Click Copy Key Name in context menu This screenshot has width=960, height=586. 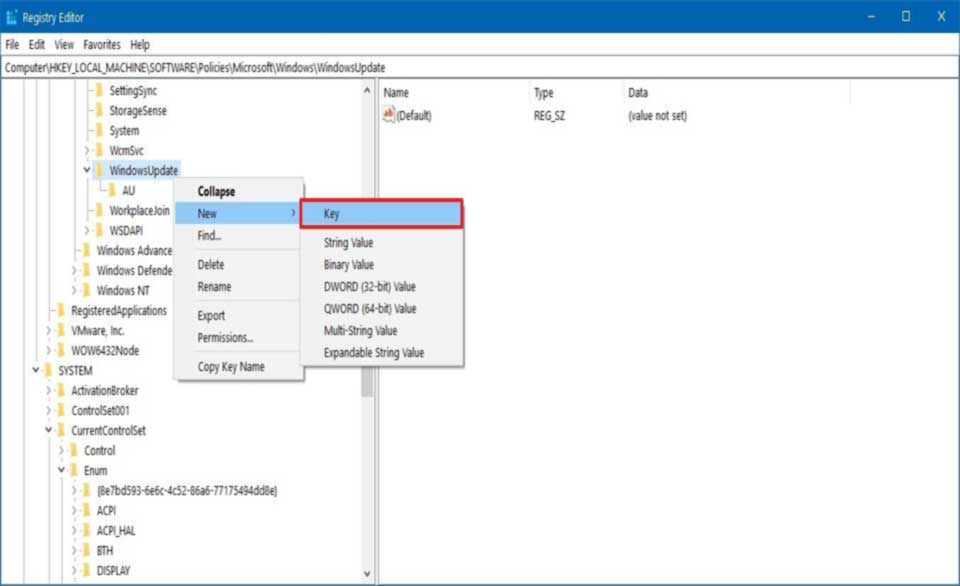click(x=239, y=367)
